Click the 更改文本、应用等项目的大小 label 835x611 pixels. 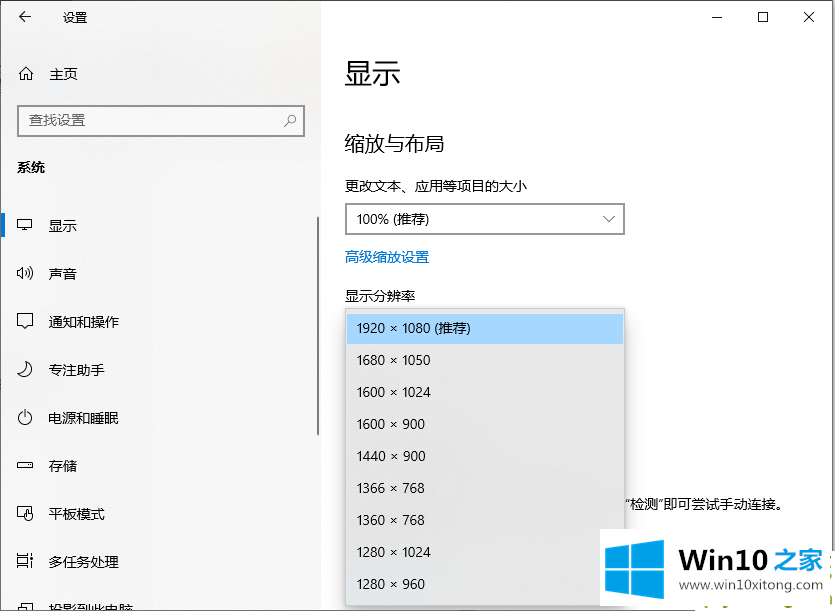[436, 186]
